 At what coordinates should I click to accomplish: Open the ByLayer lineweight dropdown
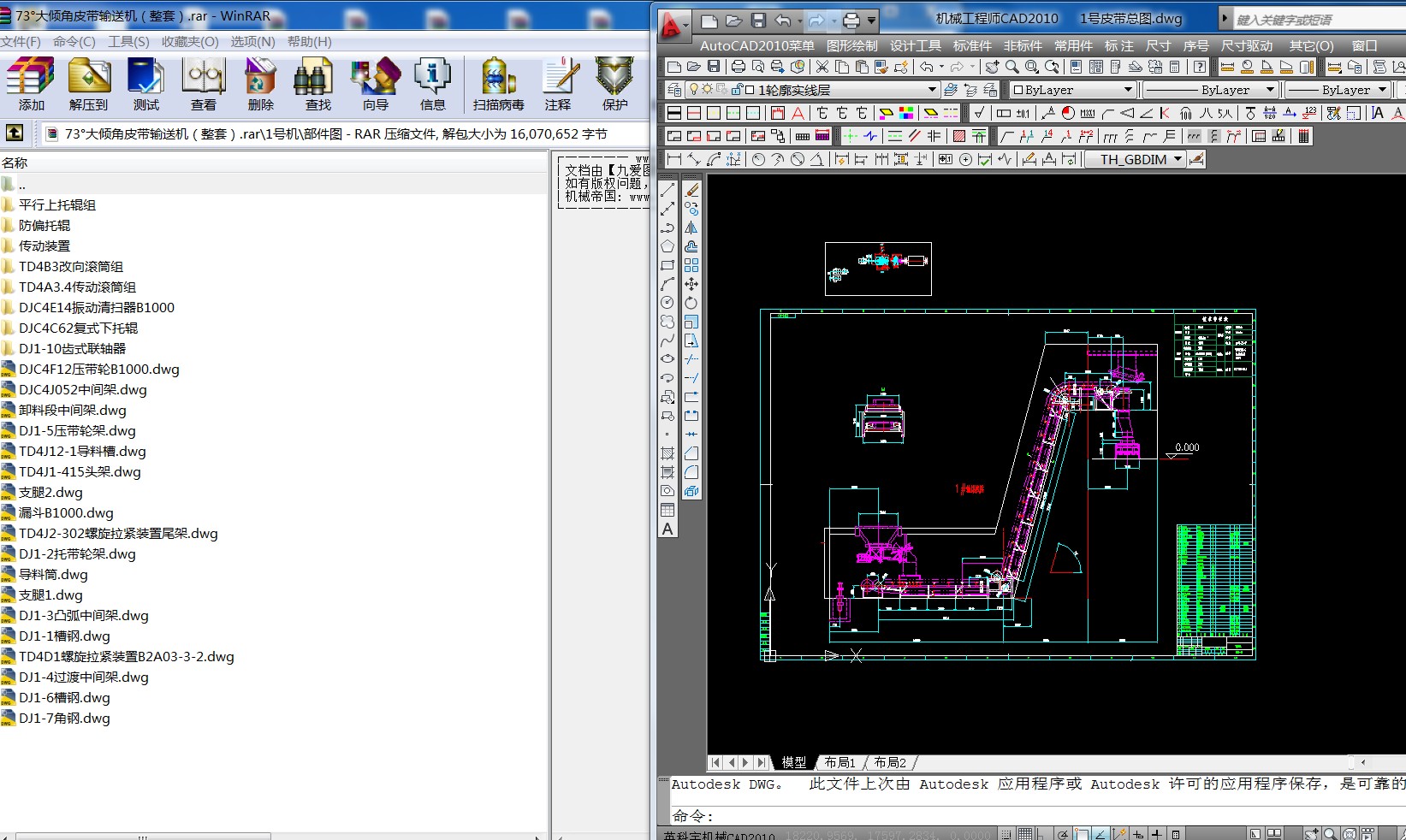1338,90
